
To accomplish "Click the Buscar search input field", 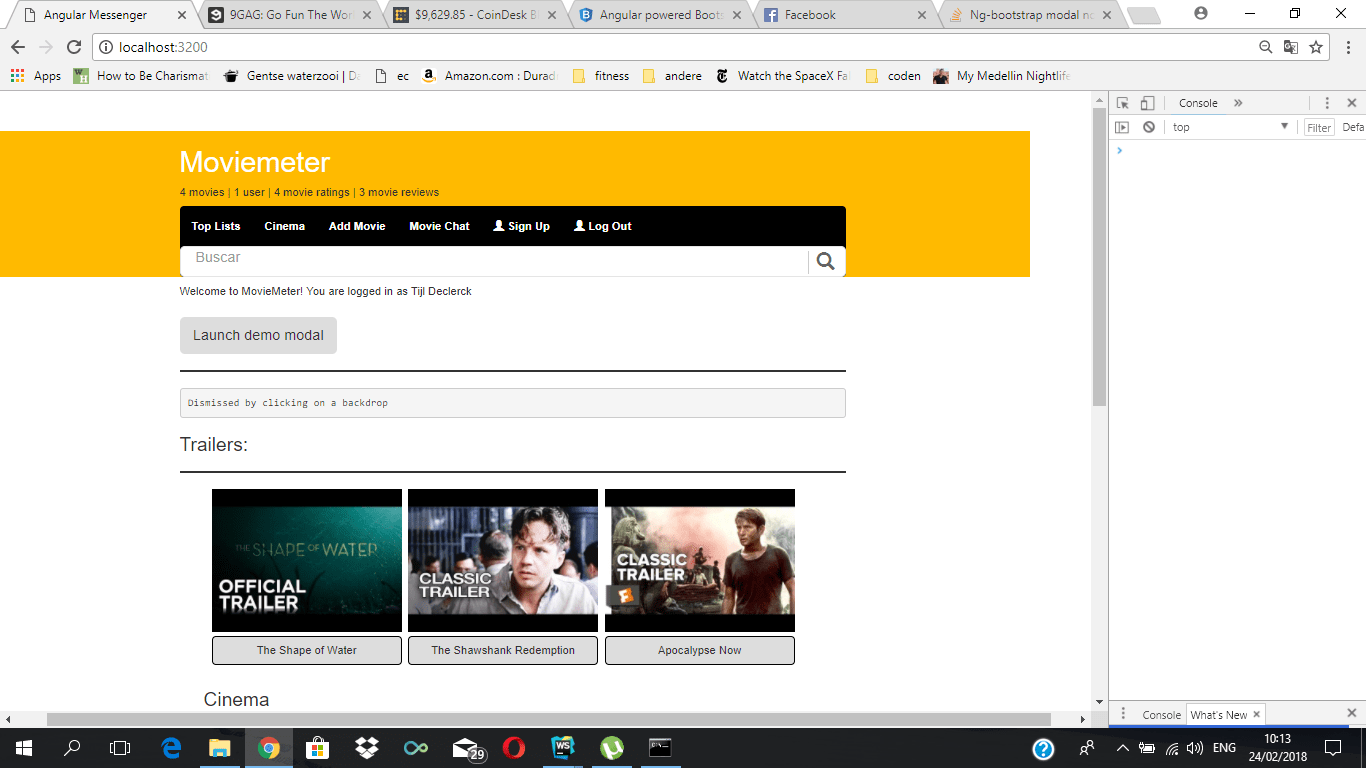I will coord(494,261).
